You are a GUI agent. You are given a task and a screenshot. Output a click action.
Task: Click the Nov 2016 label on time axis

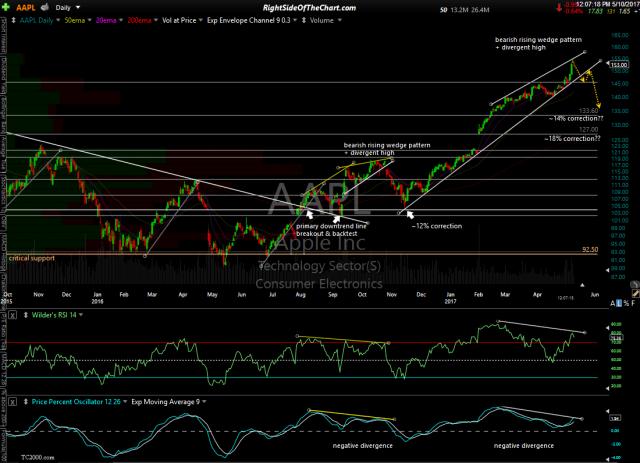tap(391, 294)
